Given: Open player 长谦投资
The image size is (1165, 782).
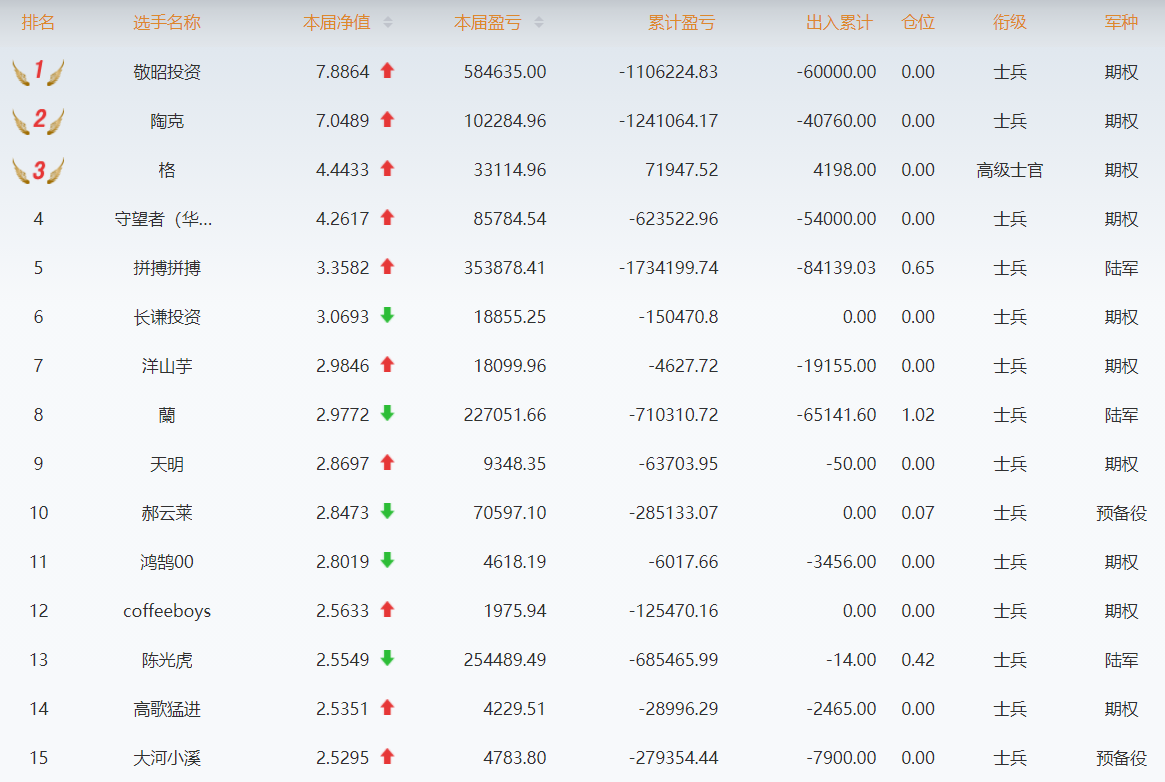Looking at the screenshot, I should point(167,317).
